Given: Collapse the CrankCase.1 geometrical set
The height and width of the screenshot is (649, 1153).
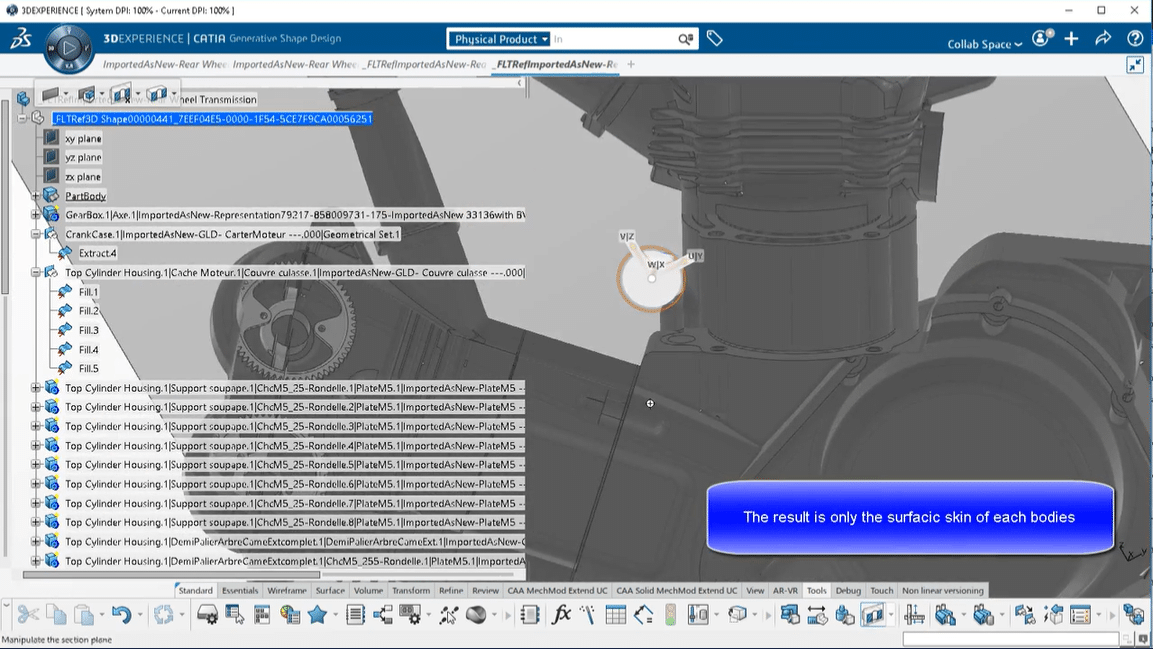Looking at the screenshot, I should point(35,234).
